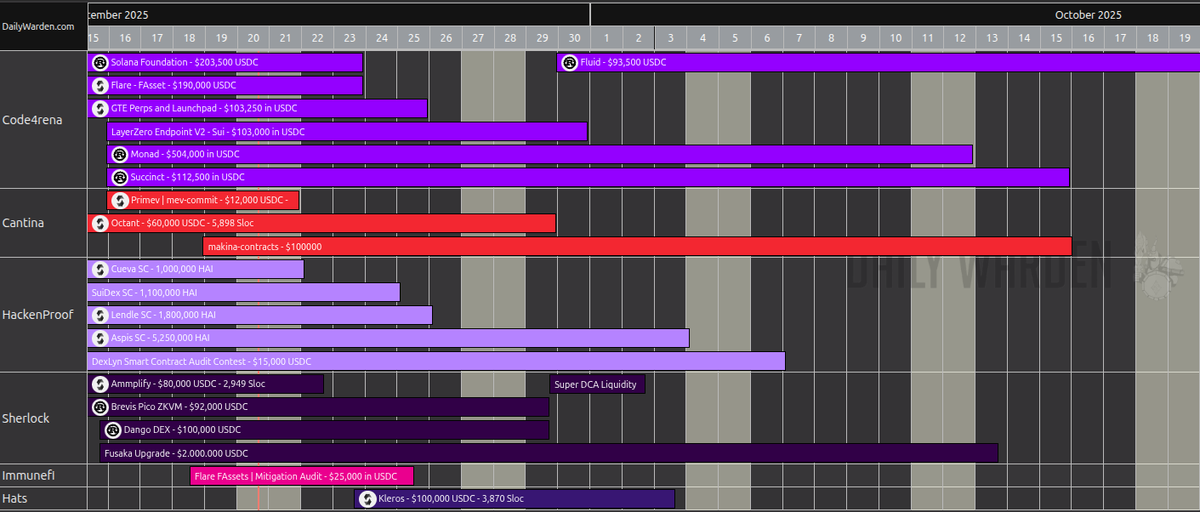
Task: Open Flare FAssets Mitigation Audit bar
Action: point(301,476)
